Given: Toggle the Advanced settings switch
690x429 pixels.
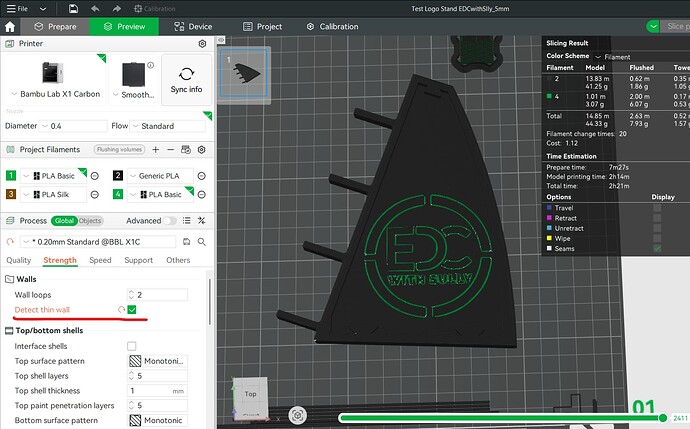Looking at the screenshot, I should (x=170, y=221).
